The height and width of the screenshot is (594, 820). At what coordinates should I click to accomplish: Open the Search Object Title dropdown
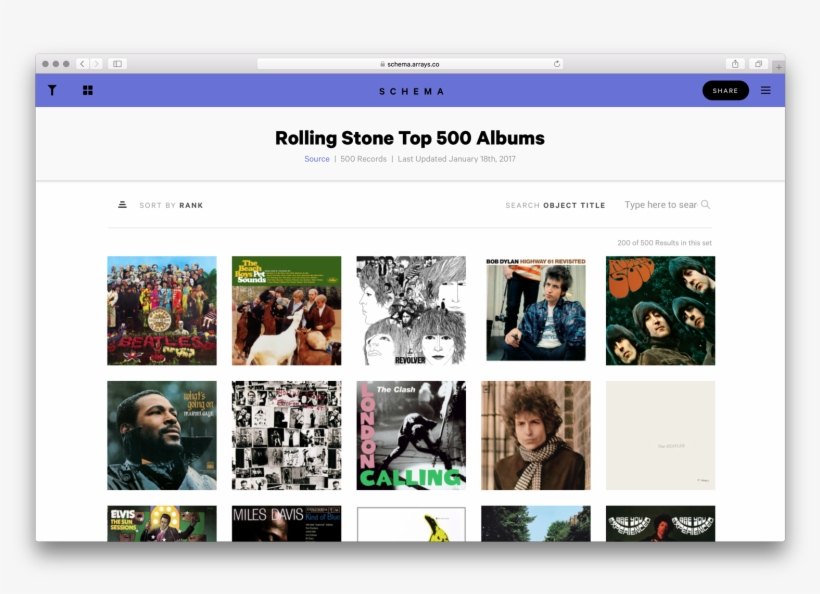[x=555, y=205]
